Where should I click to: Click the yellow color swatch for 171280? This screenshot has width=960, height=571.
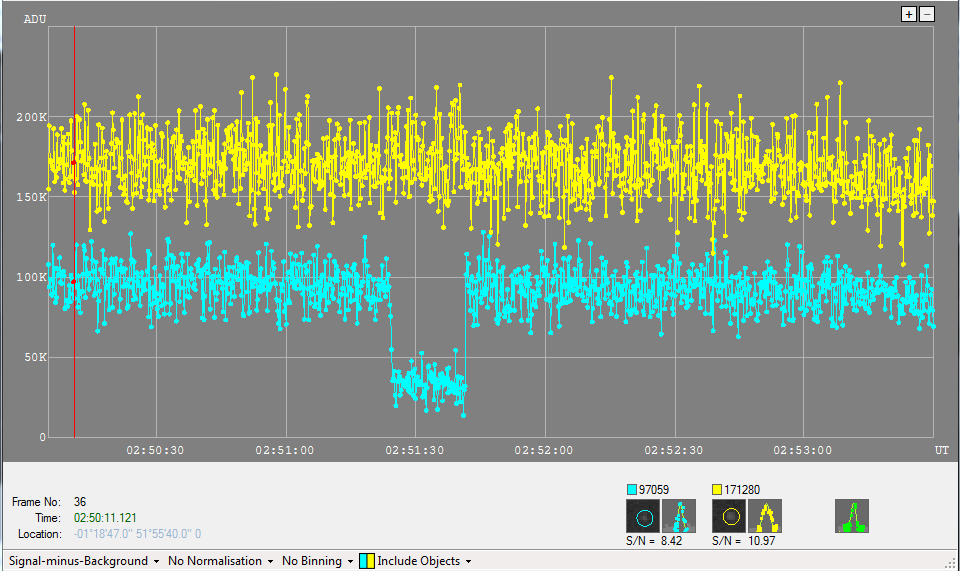[718, 490]
